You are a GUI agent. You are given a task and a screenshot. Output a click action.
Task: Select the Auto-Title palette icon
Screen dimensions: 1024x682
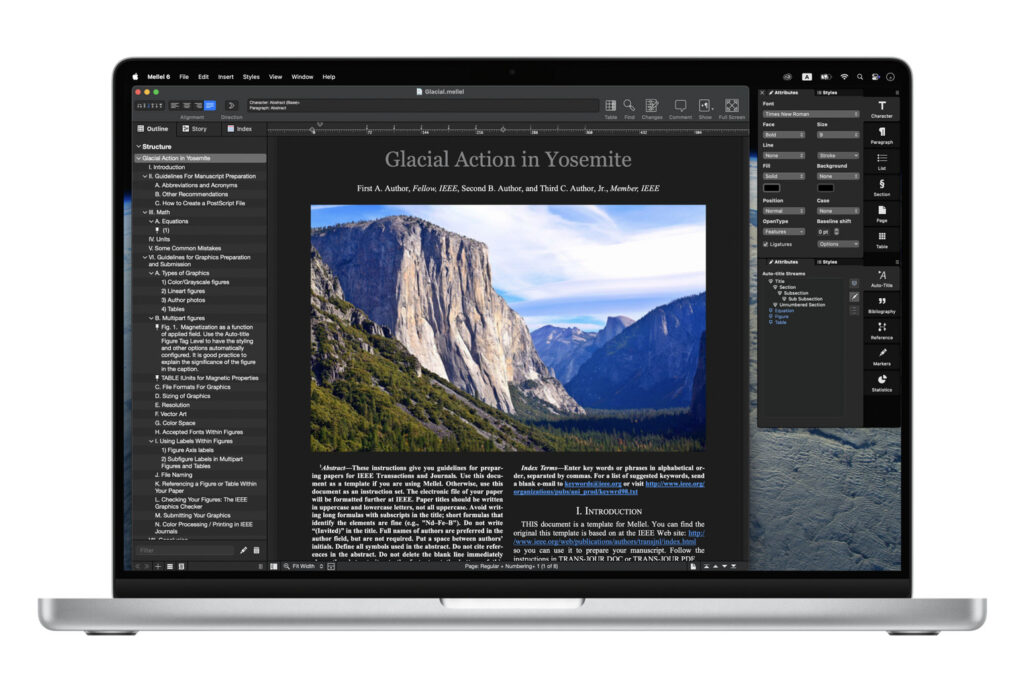pyautogui.click(x=882, y=277)
